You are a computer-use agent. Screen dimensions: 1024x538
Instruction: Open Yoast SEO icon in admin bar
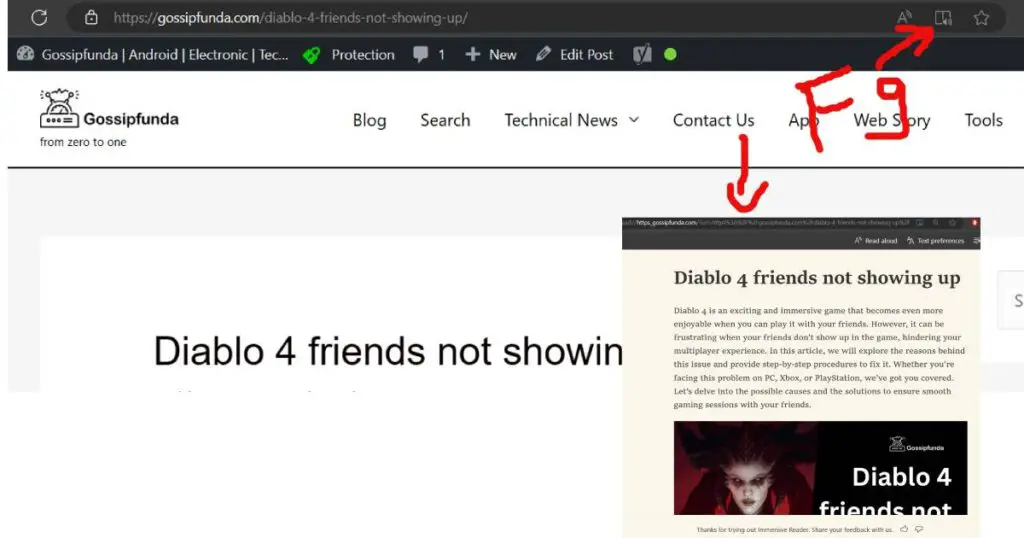(642, 55)
